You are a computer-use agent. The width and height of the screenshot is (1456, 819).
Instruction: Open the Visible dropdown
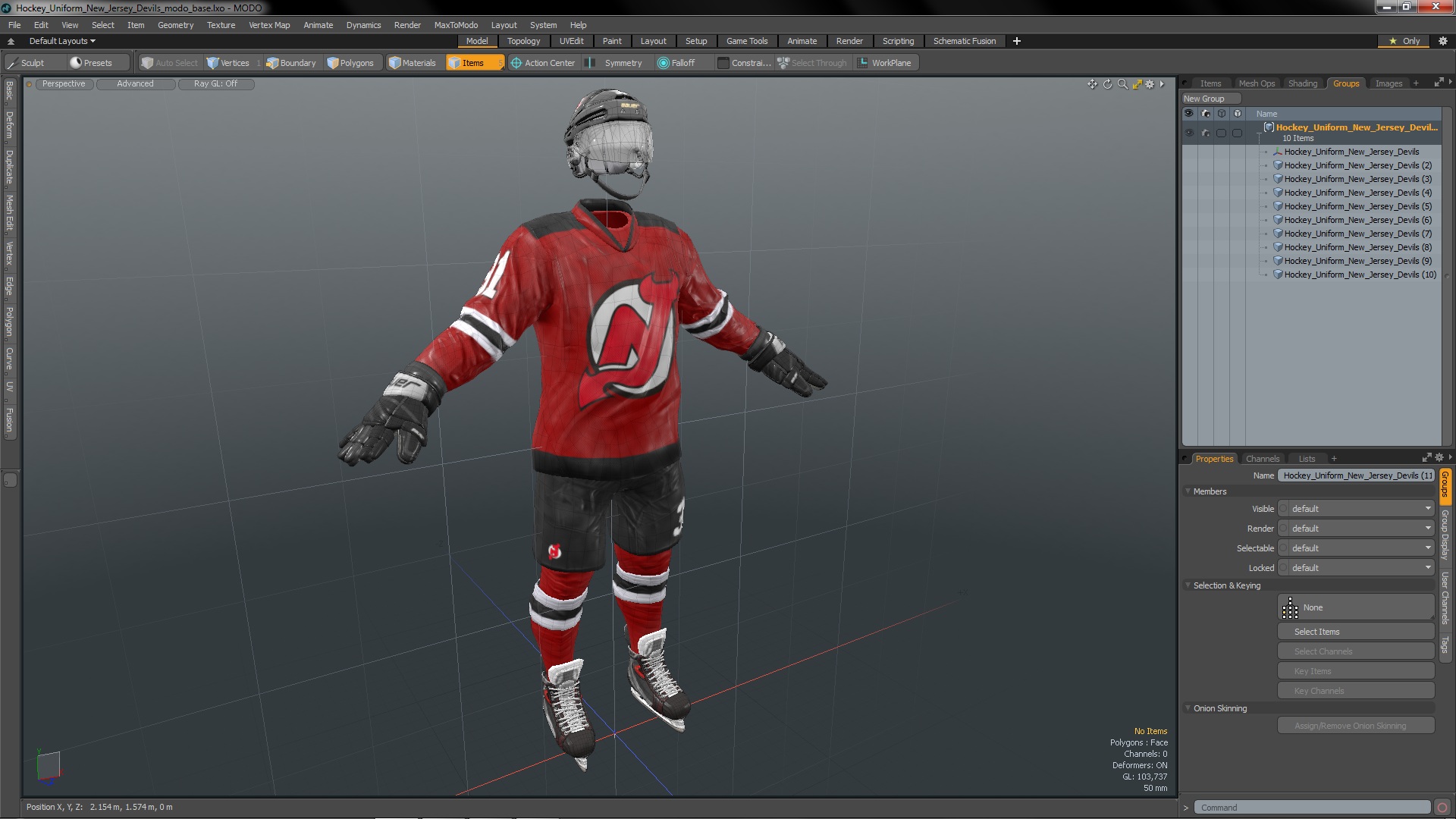[1356, 509]
